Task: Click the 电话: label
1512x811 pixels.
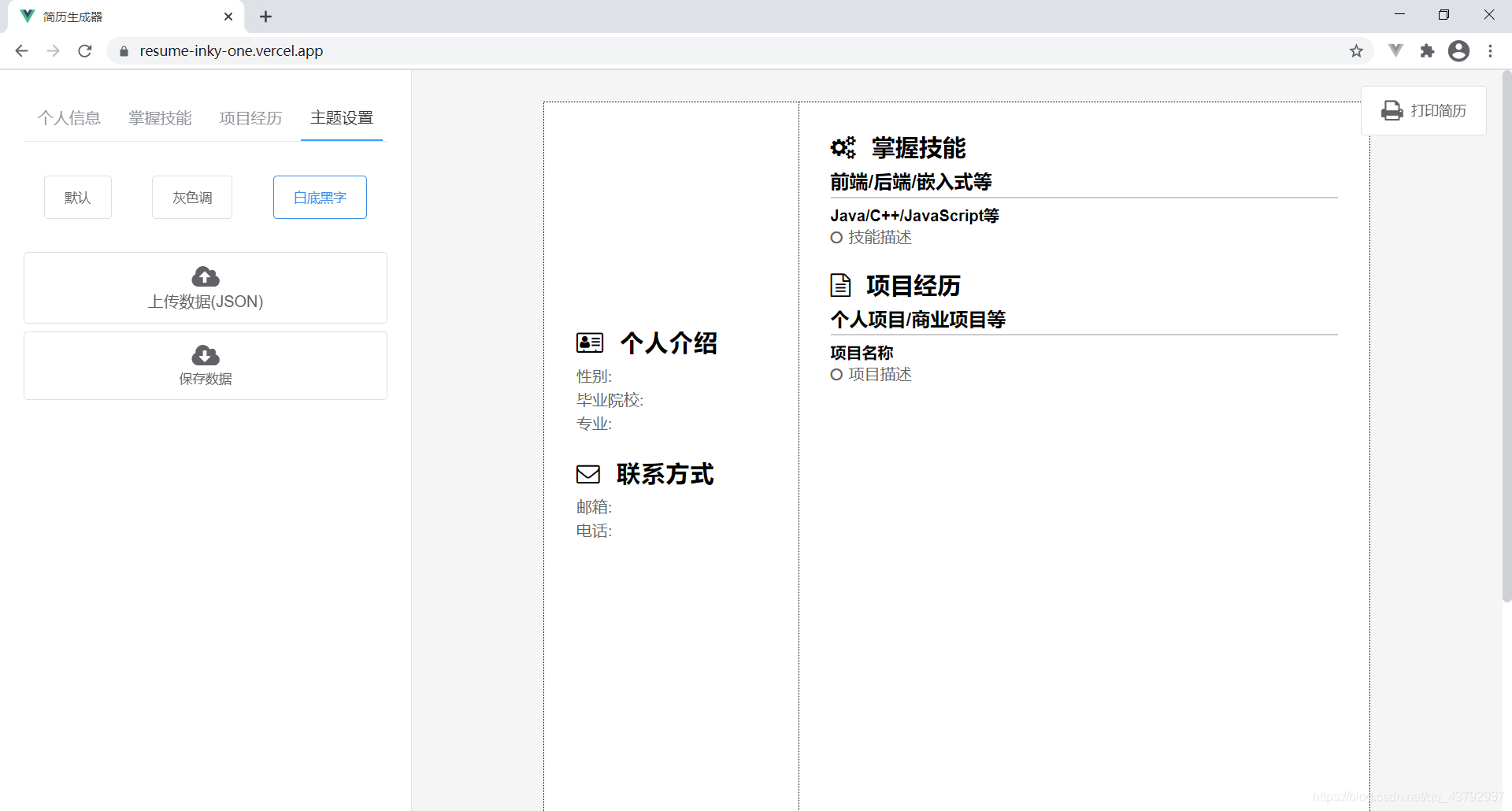Action: (x=594, y=531)
